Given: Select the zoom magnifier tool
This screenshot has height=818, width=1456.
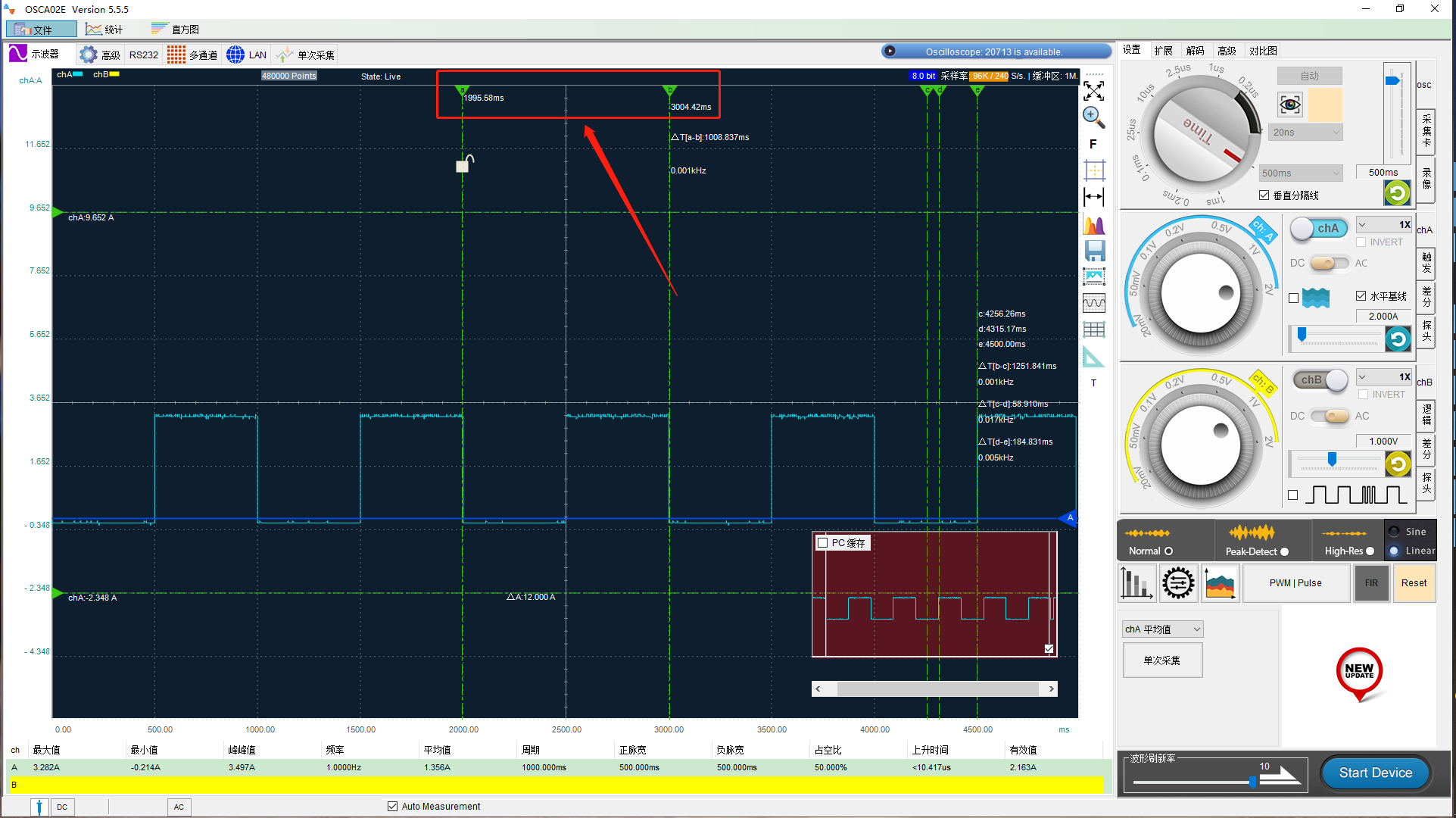Looking at the screenshot, I should click(x=1093, y=117).
